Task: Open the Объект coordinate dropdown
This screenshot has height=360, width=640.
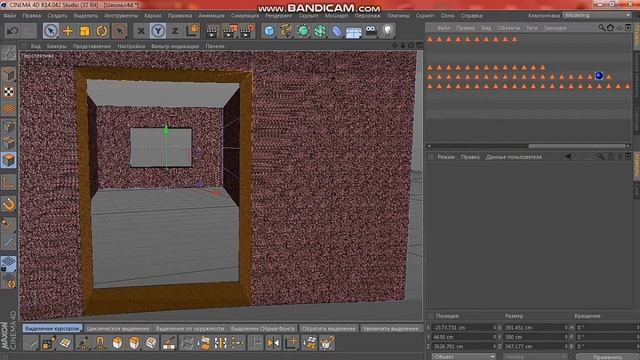Action: [464, 357]
